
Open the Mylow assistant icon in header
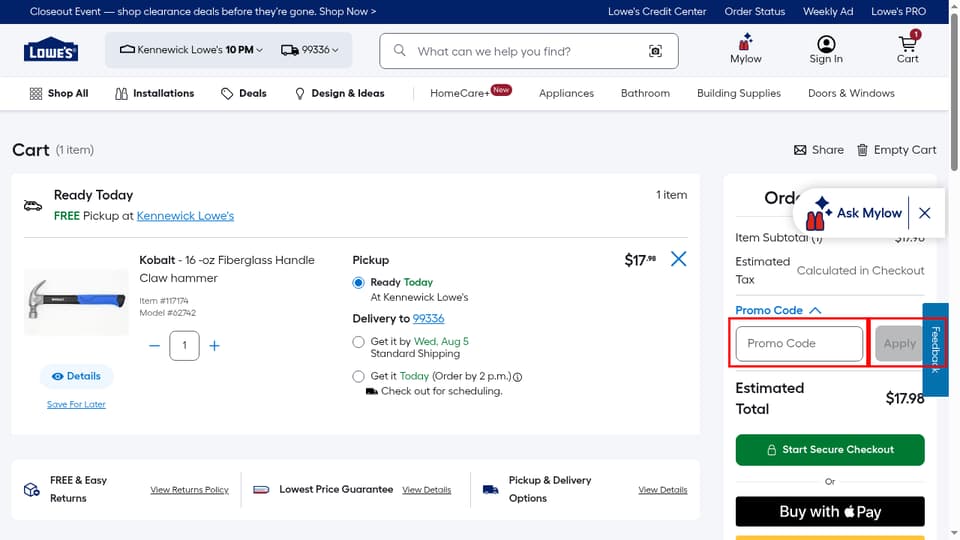[x=745, y=49]
